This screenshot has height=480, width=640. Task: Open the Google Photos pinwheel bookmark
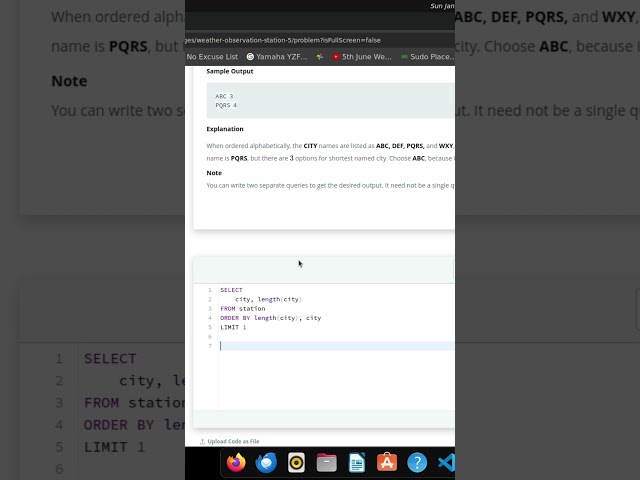tap(320, 57)
